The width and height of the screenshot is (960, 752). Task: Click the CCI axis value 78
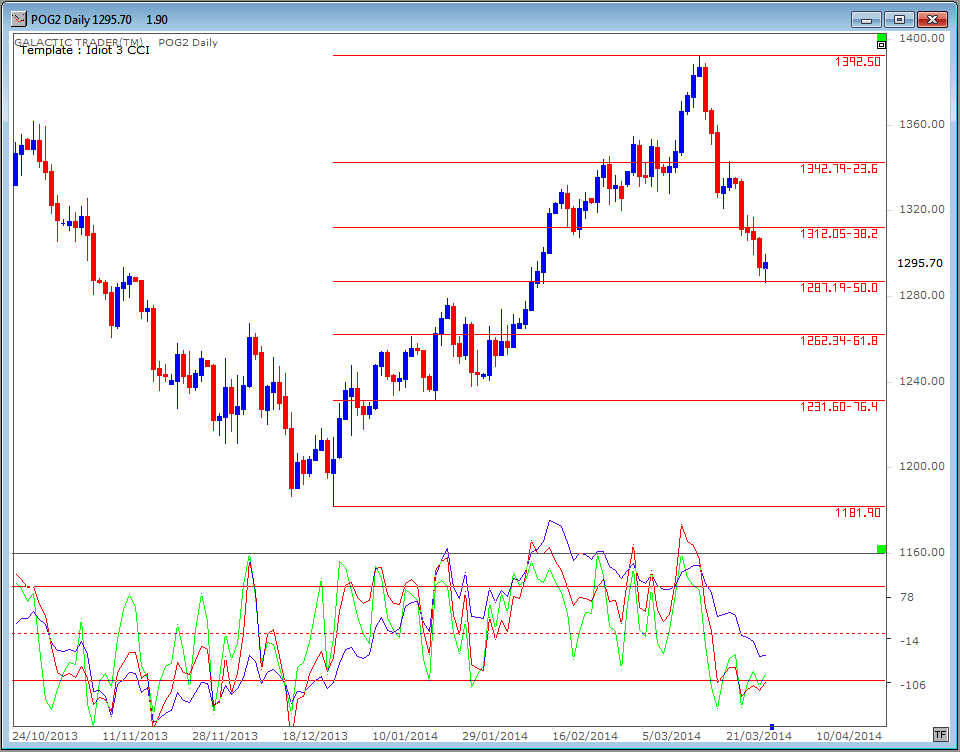907,597
